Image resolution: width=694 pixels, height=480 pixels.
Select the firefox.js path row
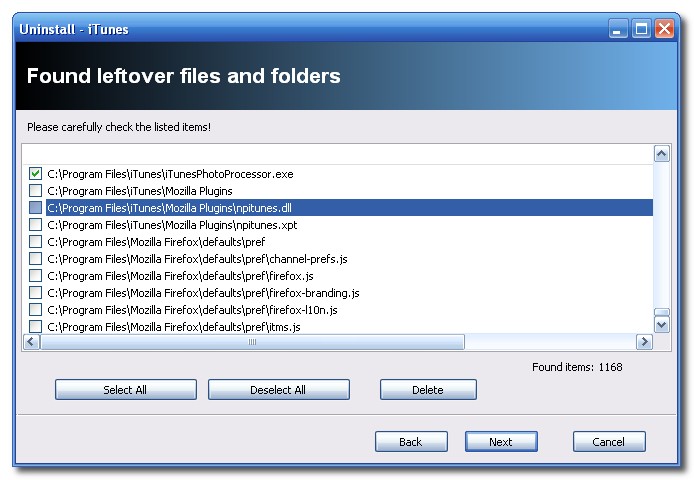(181, 276)
